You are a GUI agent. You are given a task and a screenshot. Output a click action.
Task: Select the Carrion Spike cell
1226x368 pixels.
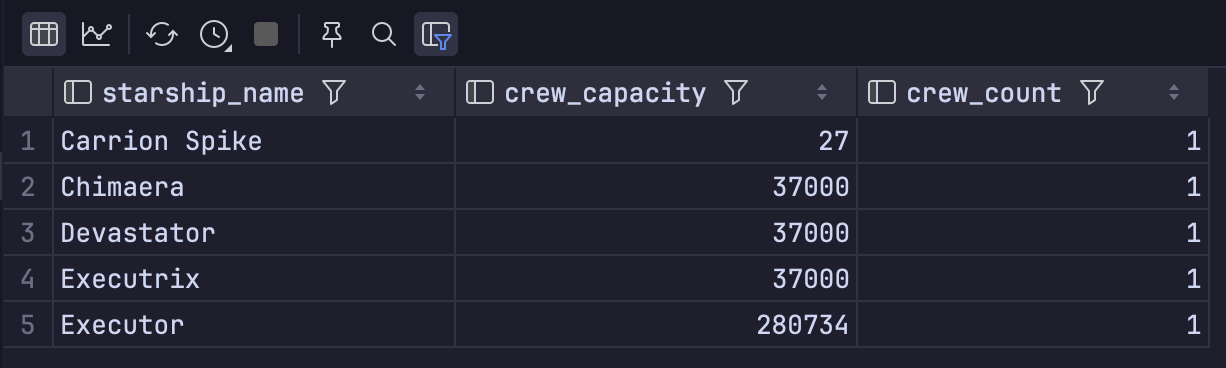tap(254, 141)
